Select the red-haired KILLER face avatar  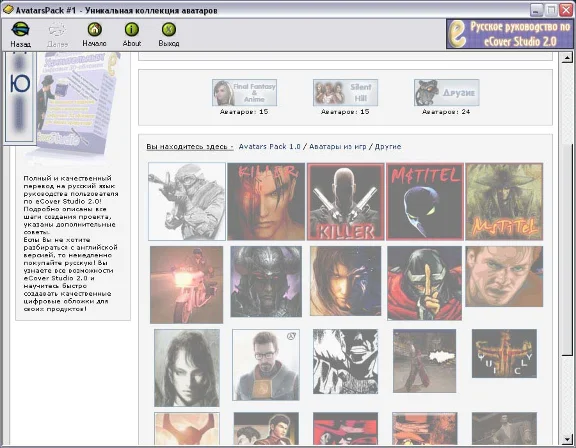click(266, 202)
